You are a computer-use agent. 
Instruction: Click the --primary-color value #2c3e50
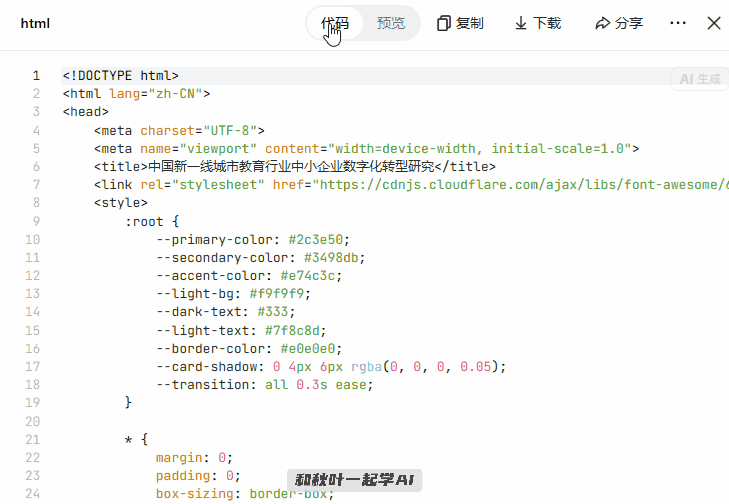(319, 239)
